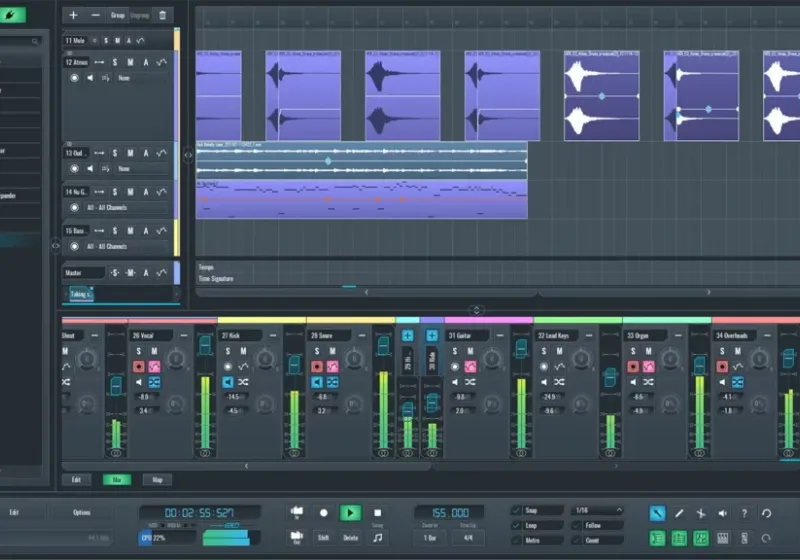Image resolution: width=800 pixels, height=560 pixels.
Task: Click the green Play button
Action: click(x=351, y=513)
